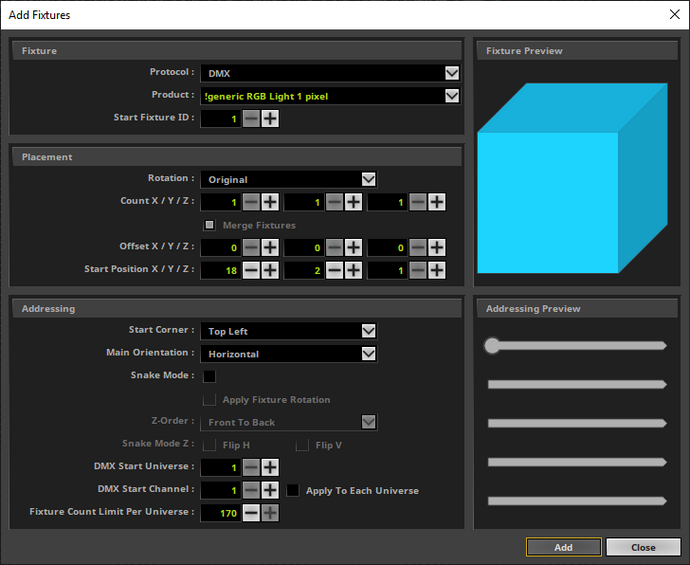Click minus for Count X

[x=251, y=202]
